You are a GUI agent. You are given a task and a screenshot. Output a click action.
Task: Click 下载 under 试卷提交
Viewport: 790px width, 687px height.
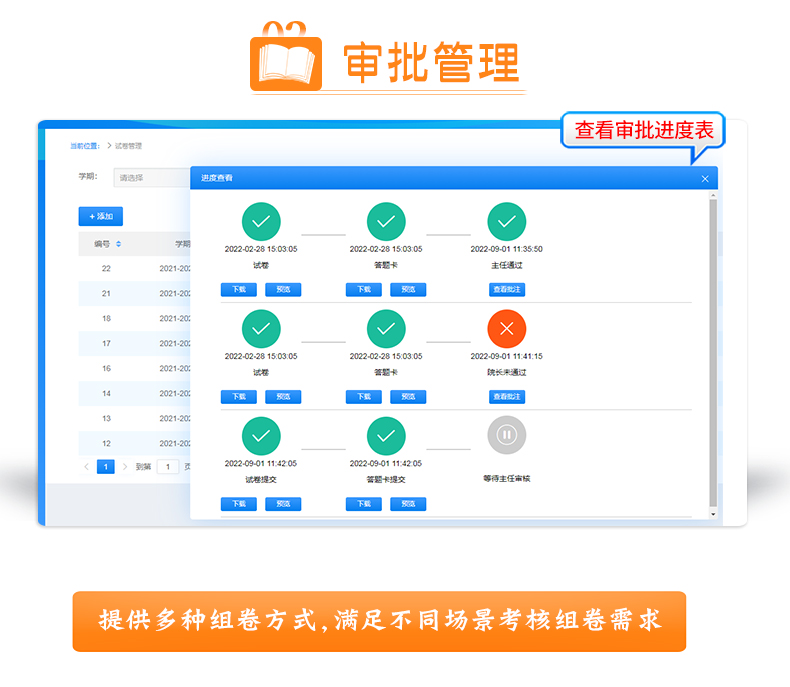238,504
